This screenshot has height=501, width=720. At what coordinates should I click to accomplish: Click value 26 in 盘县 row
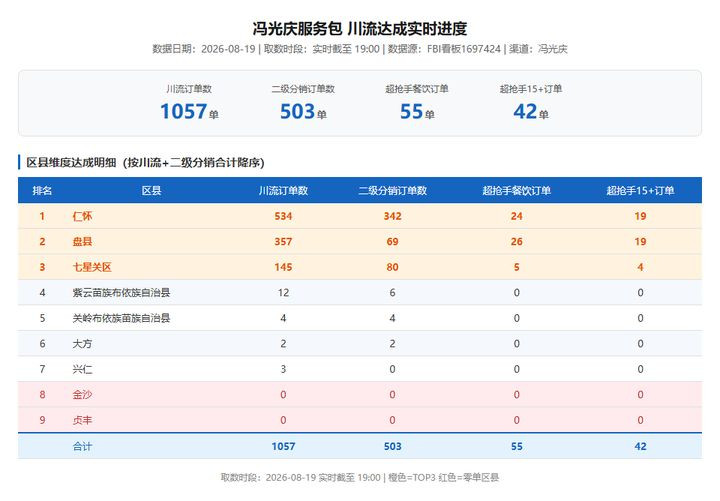[x=517, y=242]
